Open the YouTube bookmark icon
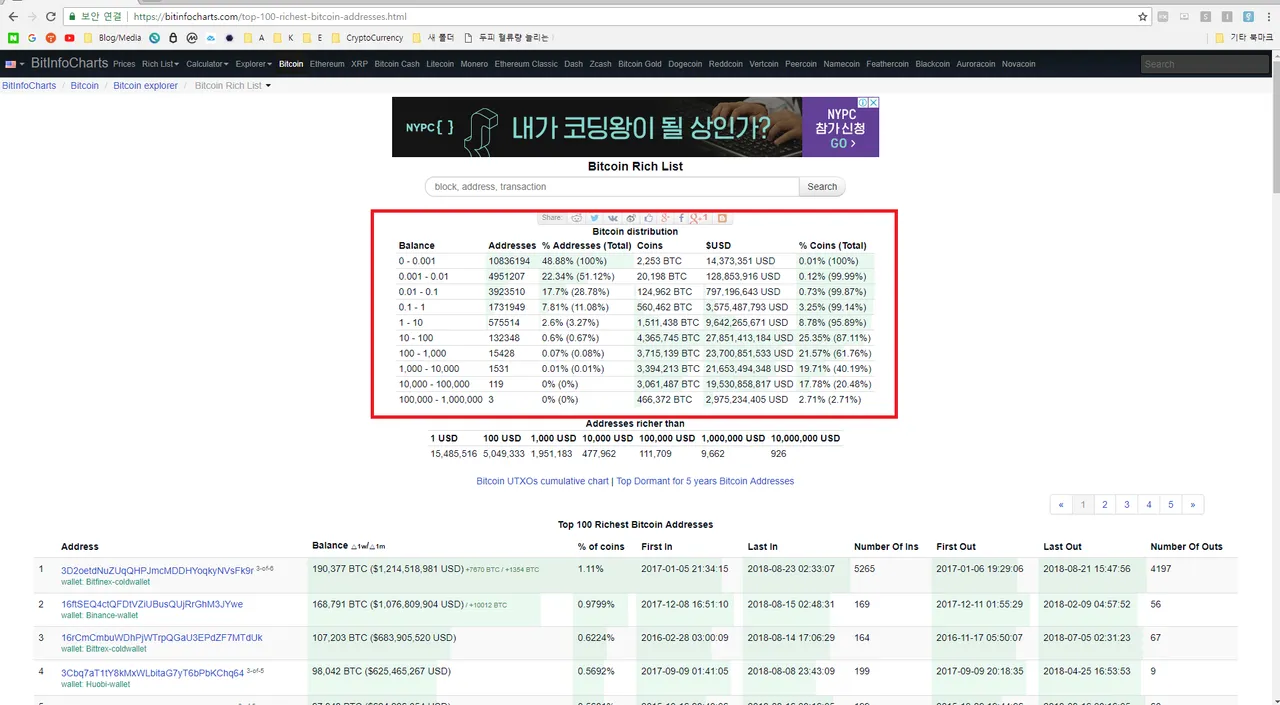1280x705 pixels. click(x=69, y=38)
